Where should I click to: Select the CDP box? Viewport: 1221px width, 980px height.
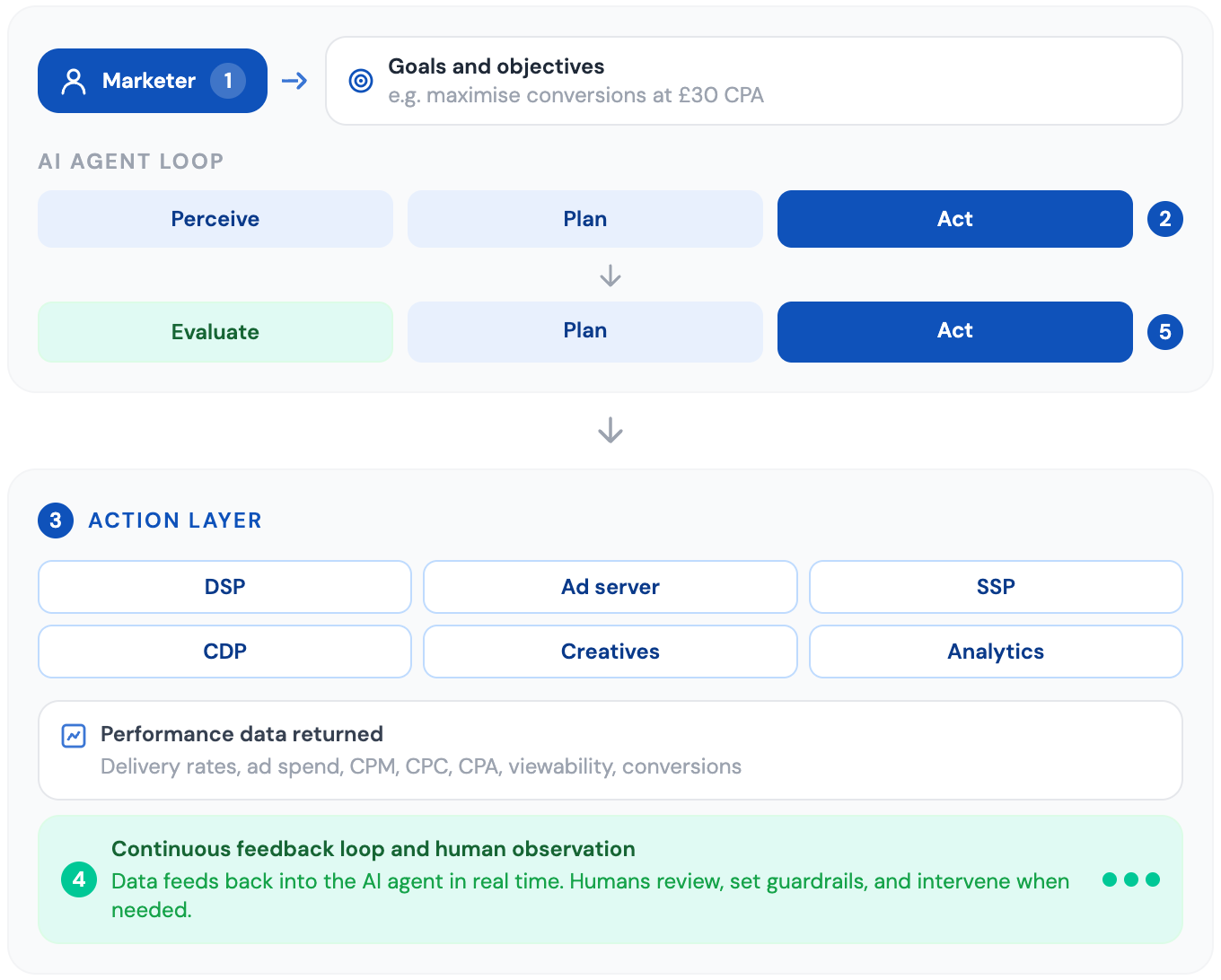(x=224, y=652)
